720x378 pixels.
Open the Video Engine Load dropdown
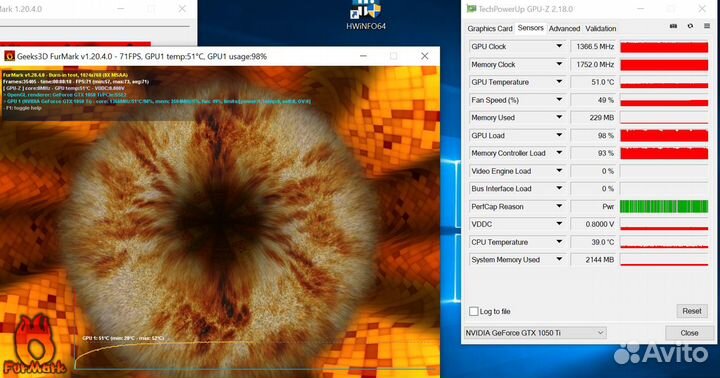tap(559, 171)
